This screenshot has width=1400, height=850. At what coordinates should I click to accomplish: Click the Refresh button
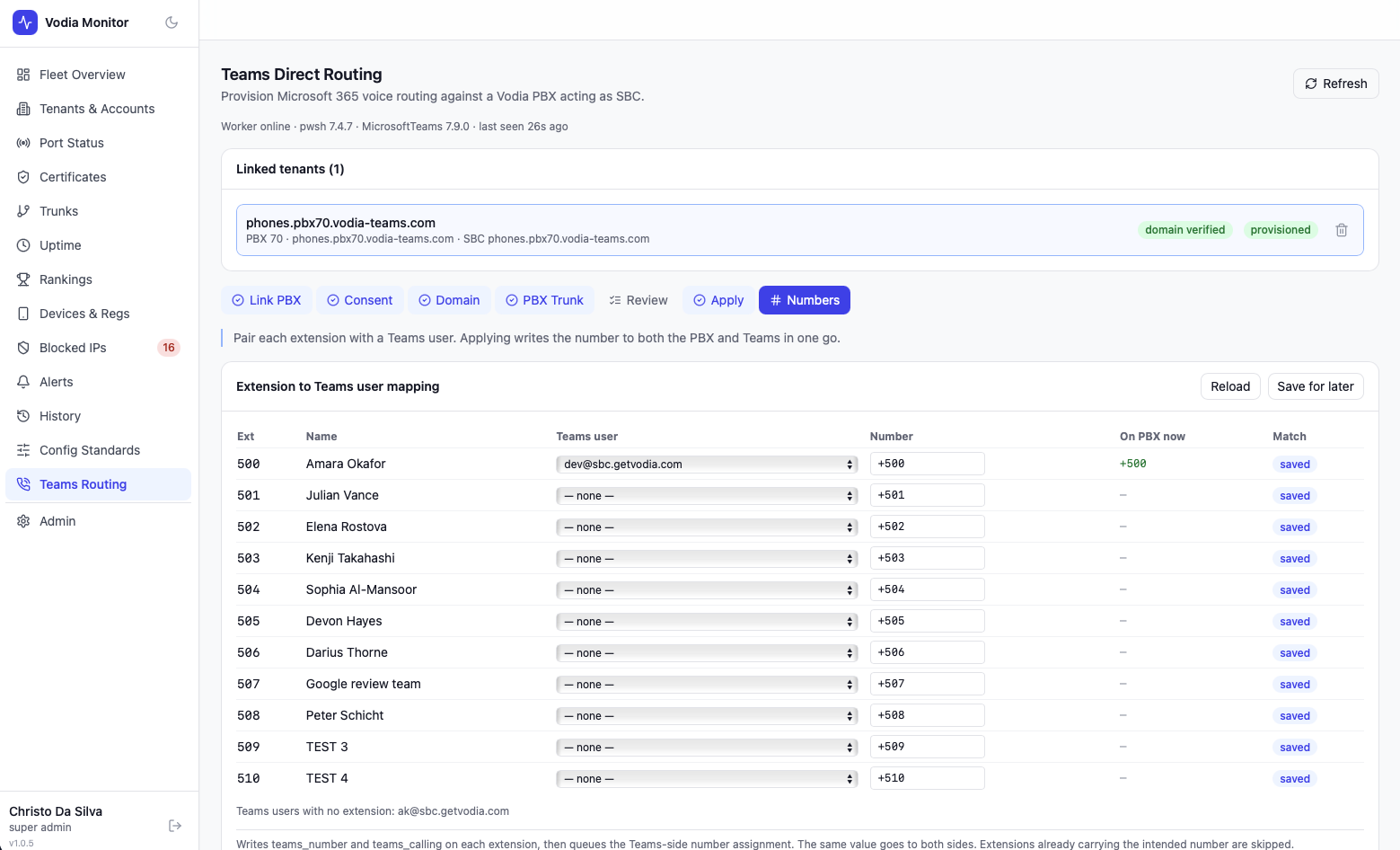click(1336, 84)
